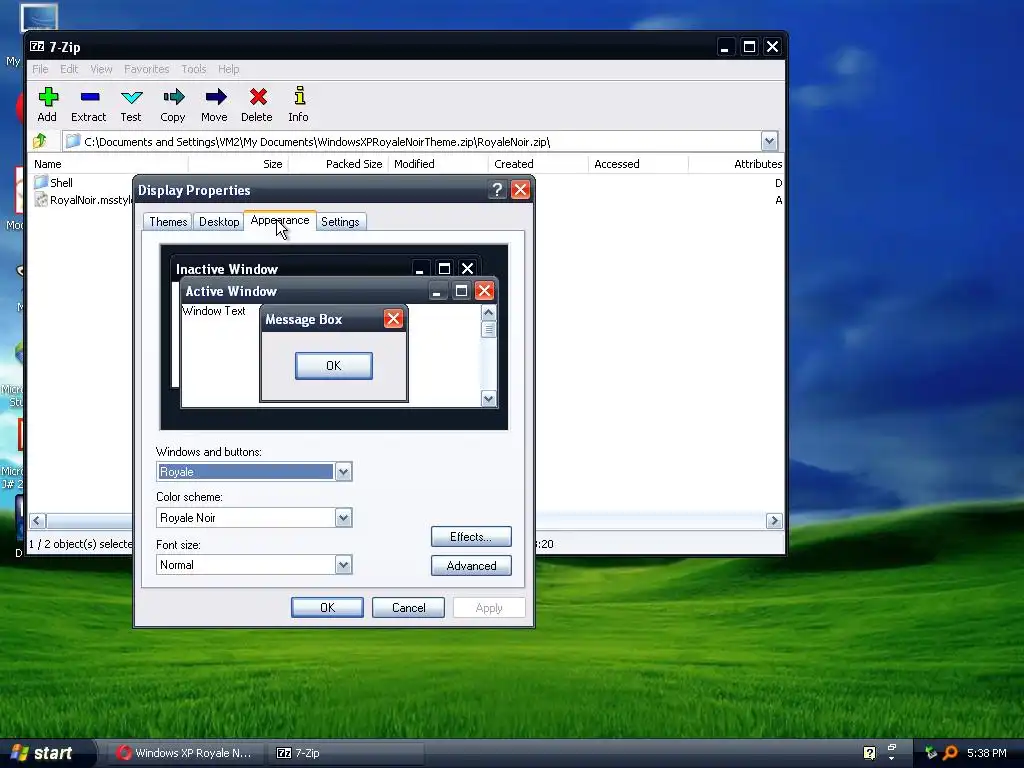This screenshot has width=1024, height=768.
Task: Click the up-folder icon beside the address bar
Action: (x=40, y=141)
